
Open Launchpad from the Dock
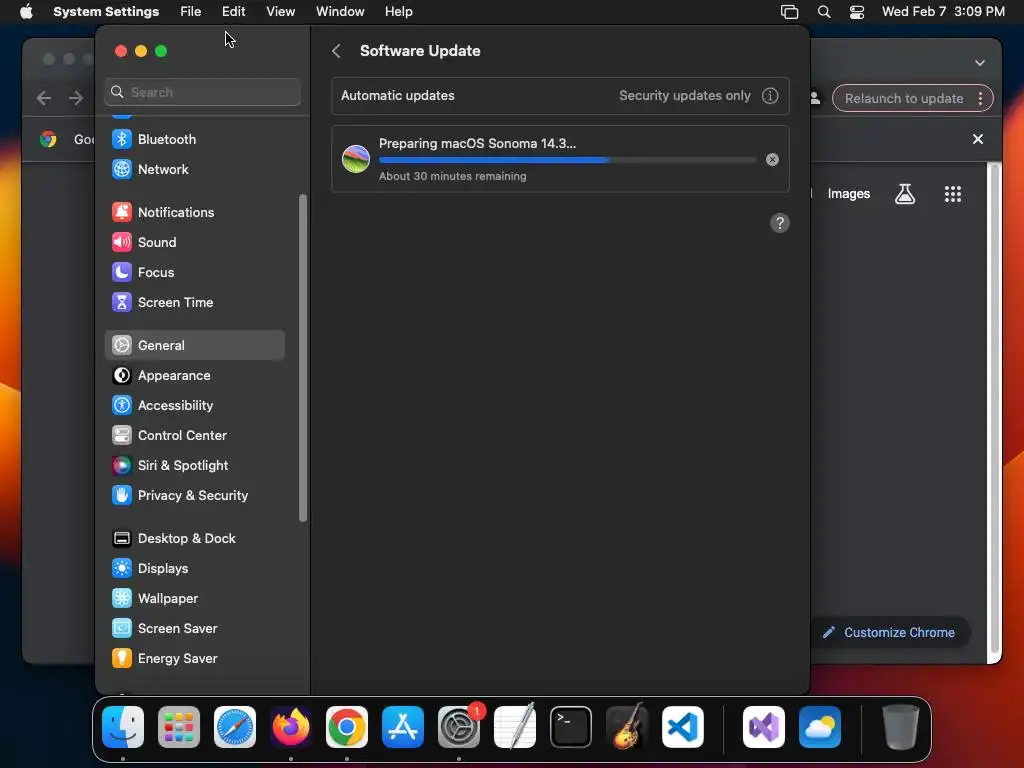click(179, 727)
